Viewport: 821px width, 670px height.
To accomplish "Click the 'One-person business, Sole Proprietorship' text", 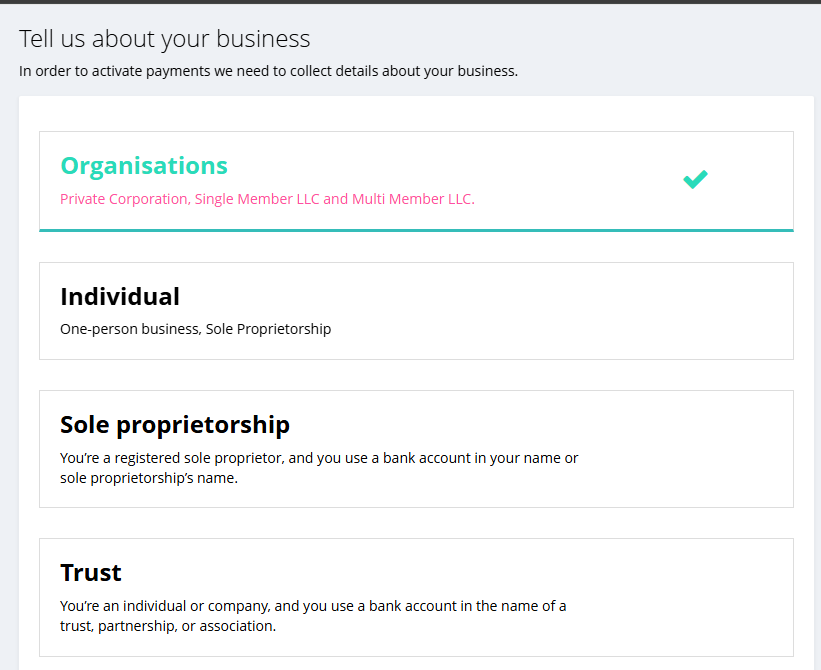I will point(195,329).
